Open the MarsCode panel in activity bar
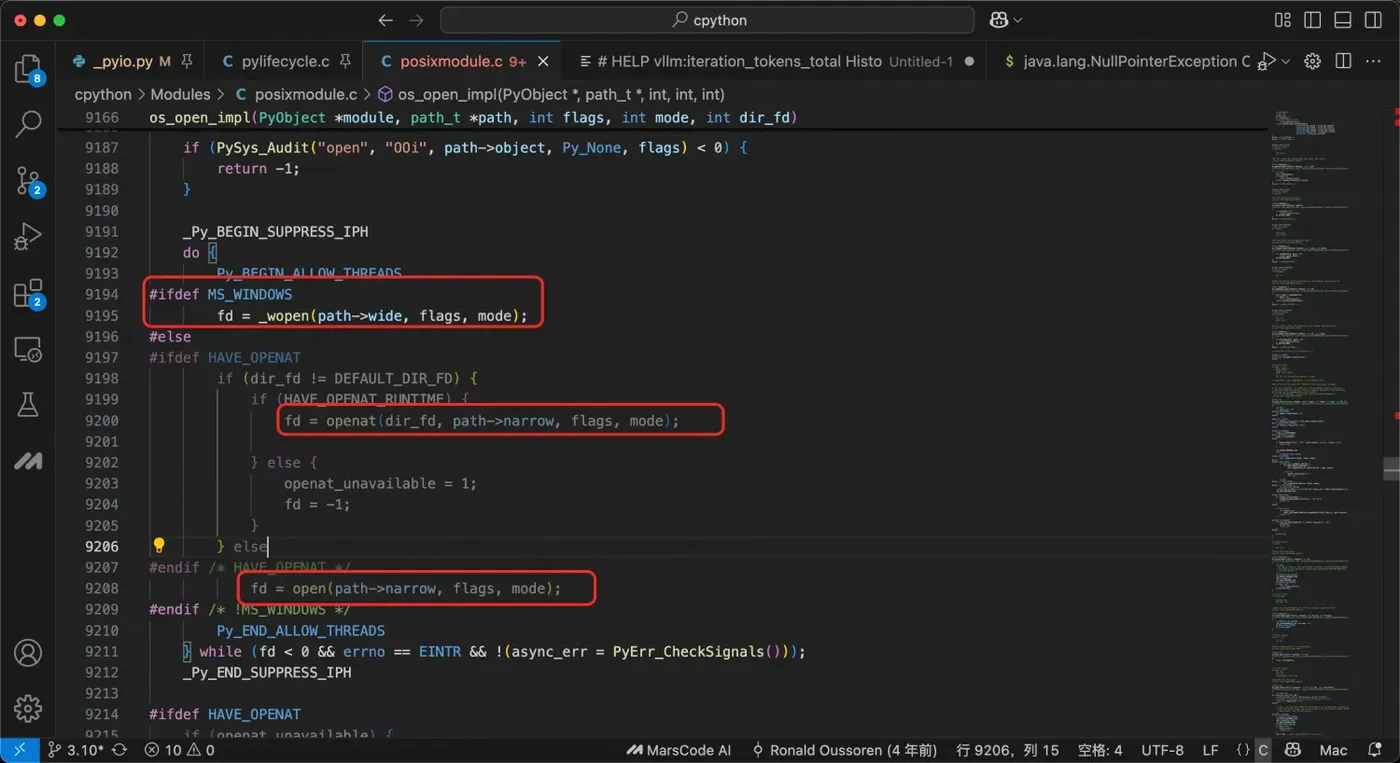The image size is (1400, 763). [x=27, y=461]
